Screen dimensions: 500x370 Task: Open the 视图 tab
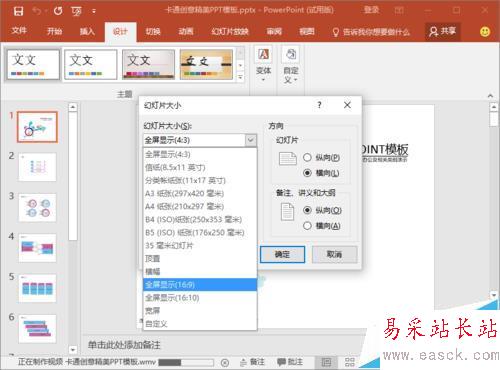pos(307,32)
